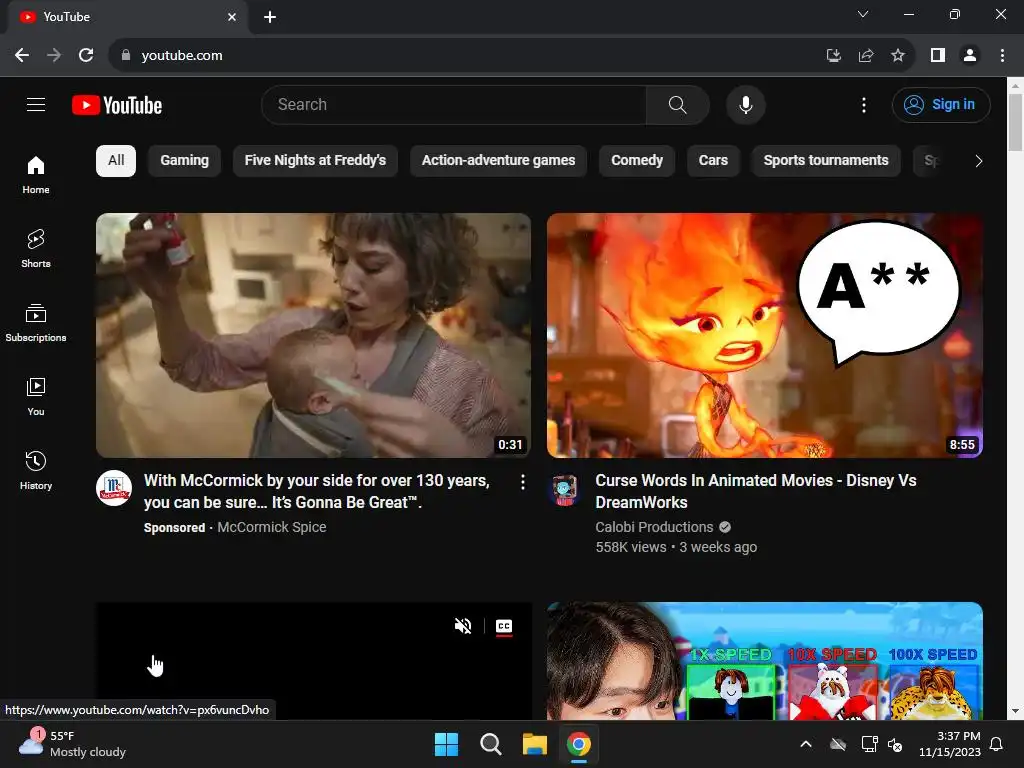Click the search magnifier button

point(677,104)
